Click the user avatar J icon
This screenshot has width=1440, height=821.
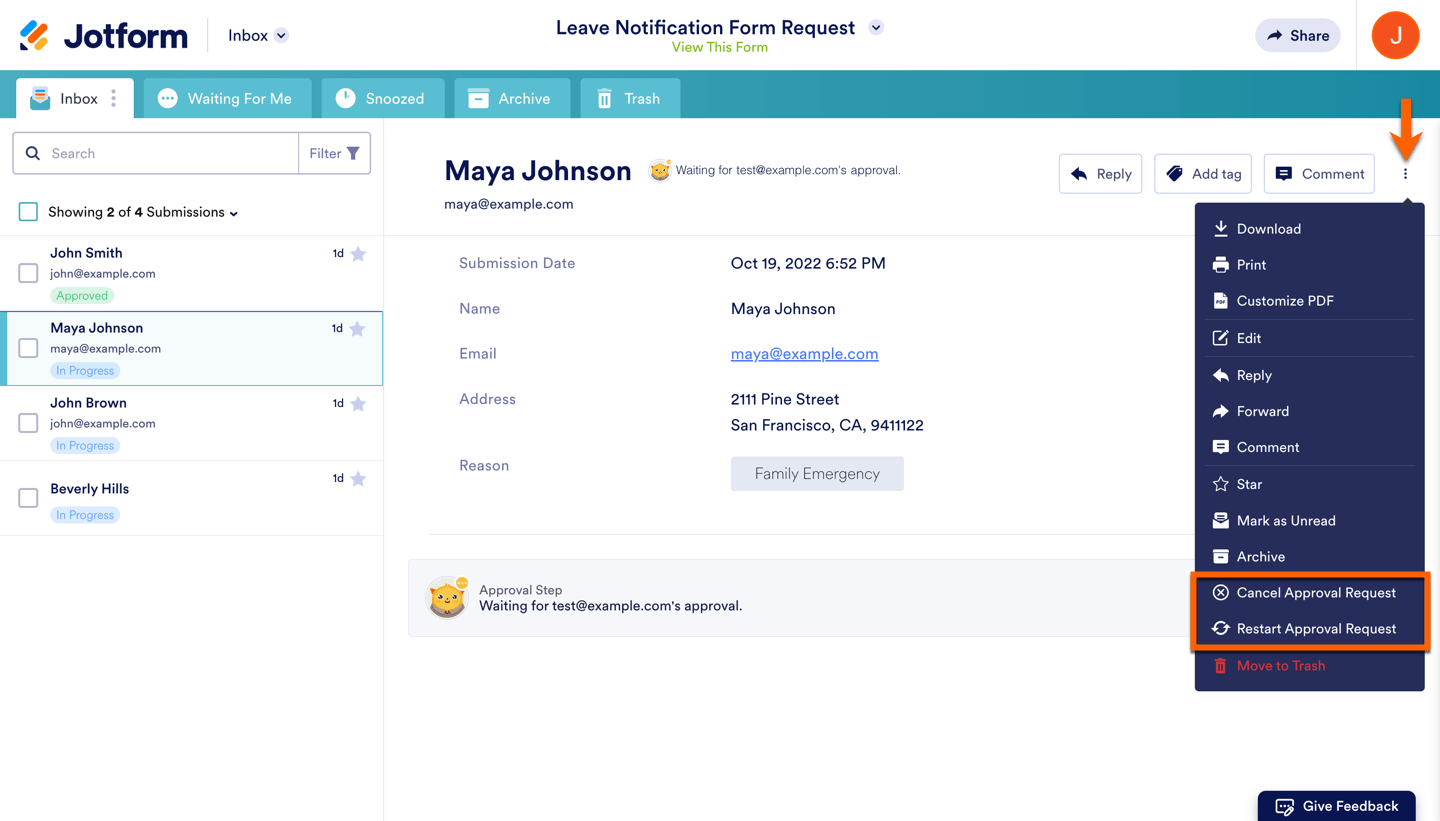pos(1395,35)
